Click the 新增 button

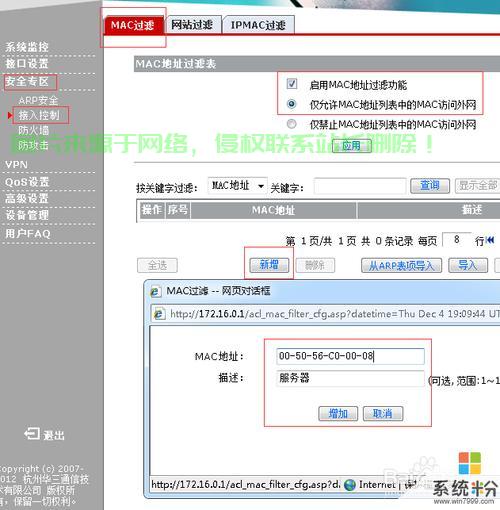tap(269, 265)
